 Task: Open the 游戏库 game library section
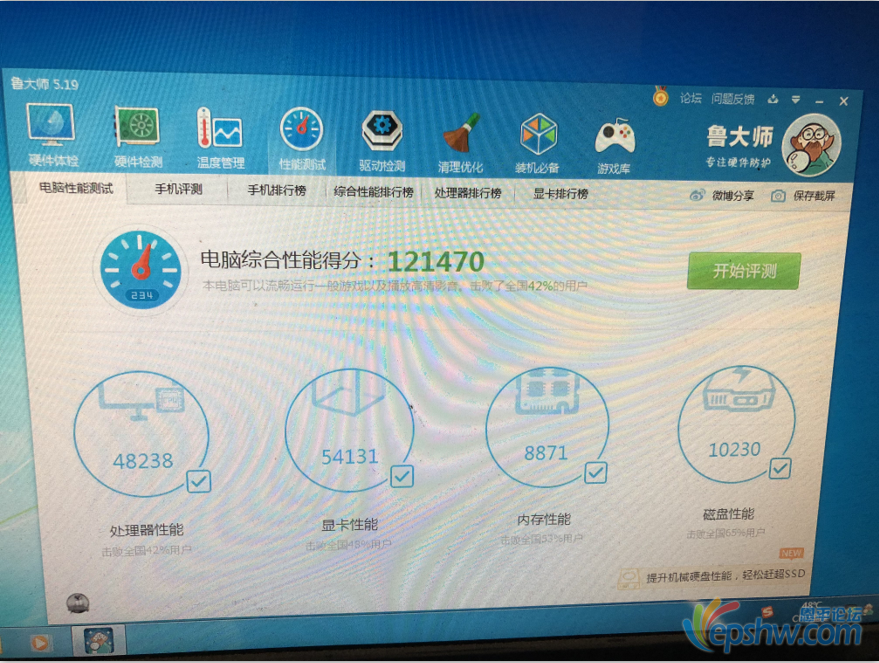[x=614, y=145]
